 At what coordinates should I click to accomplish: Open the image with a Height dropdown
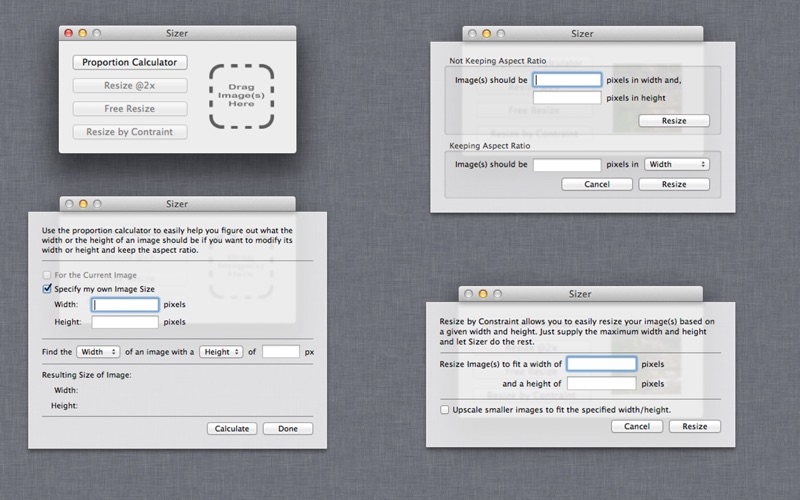(x=221, y=352)
